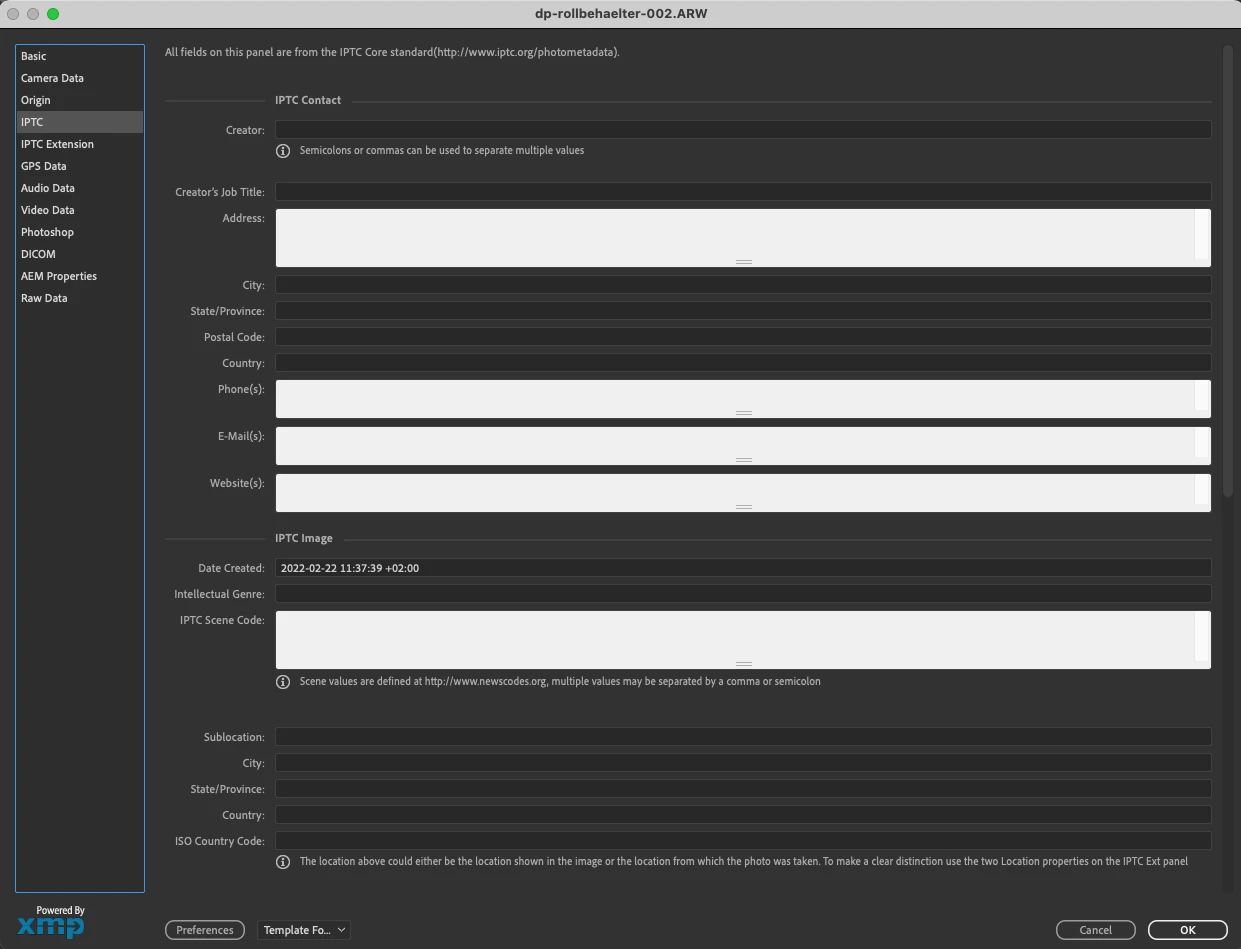This screenshot has width=1241, height=949.
Task: Click the Address field scrollbar
Action: click(x=1203, y=237)
